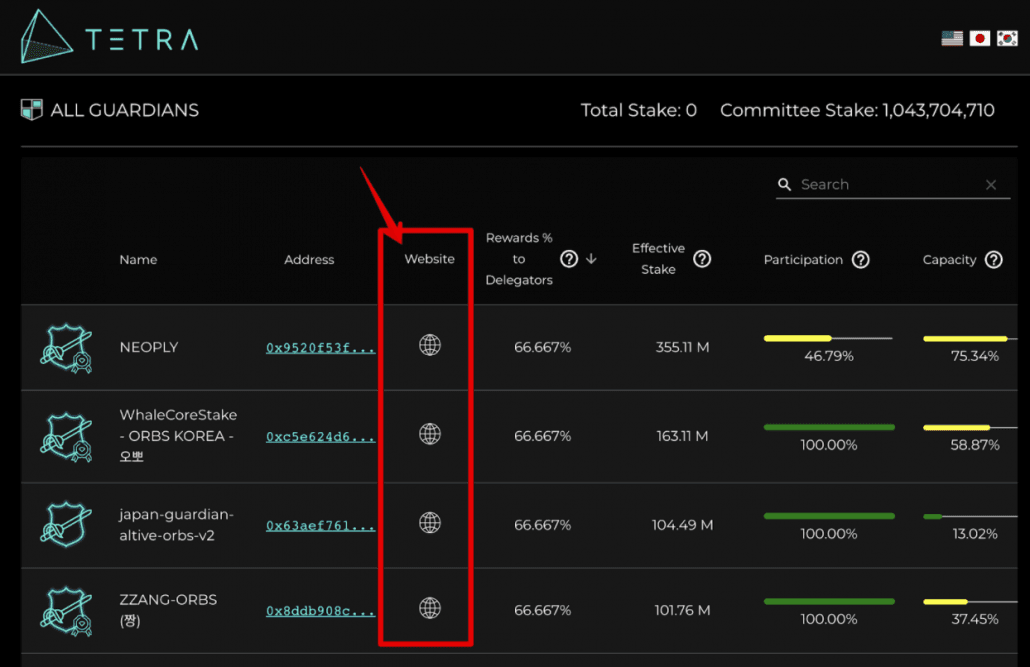Click the Participation column header
Screen dimensions: 1030x667
pyautogui.click(x=803, y=260)
